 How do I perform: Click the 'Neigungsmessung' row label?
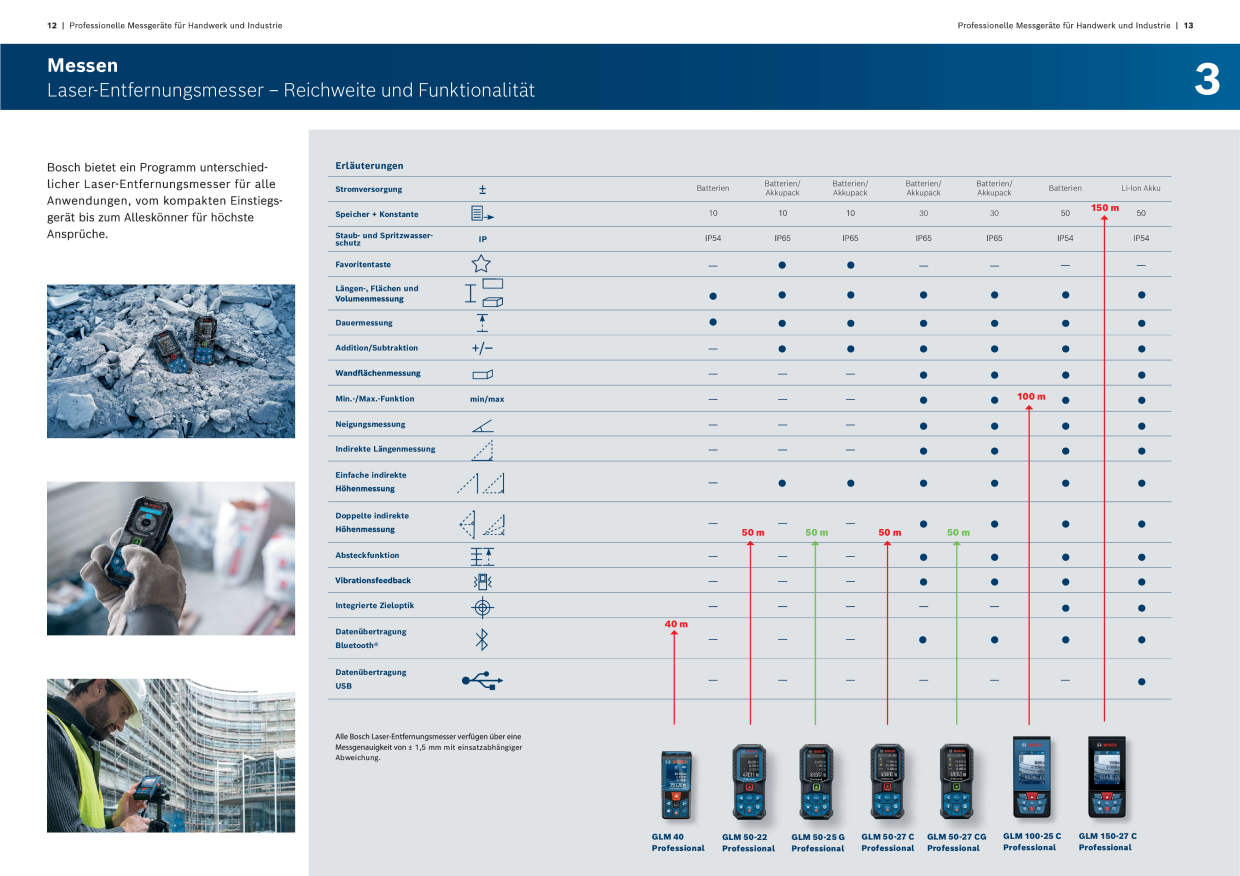[x=370, y=425]
